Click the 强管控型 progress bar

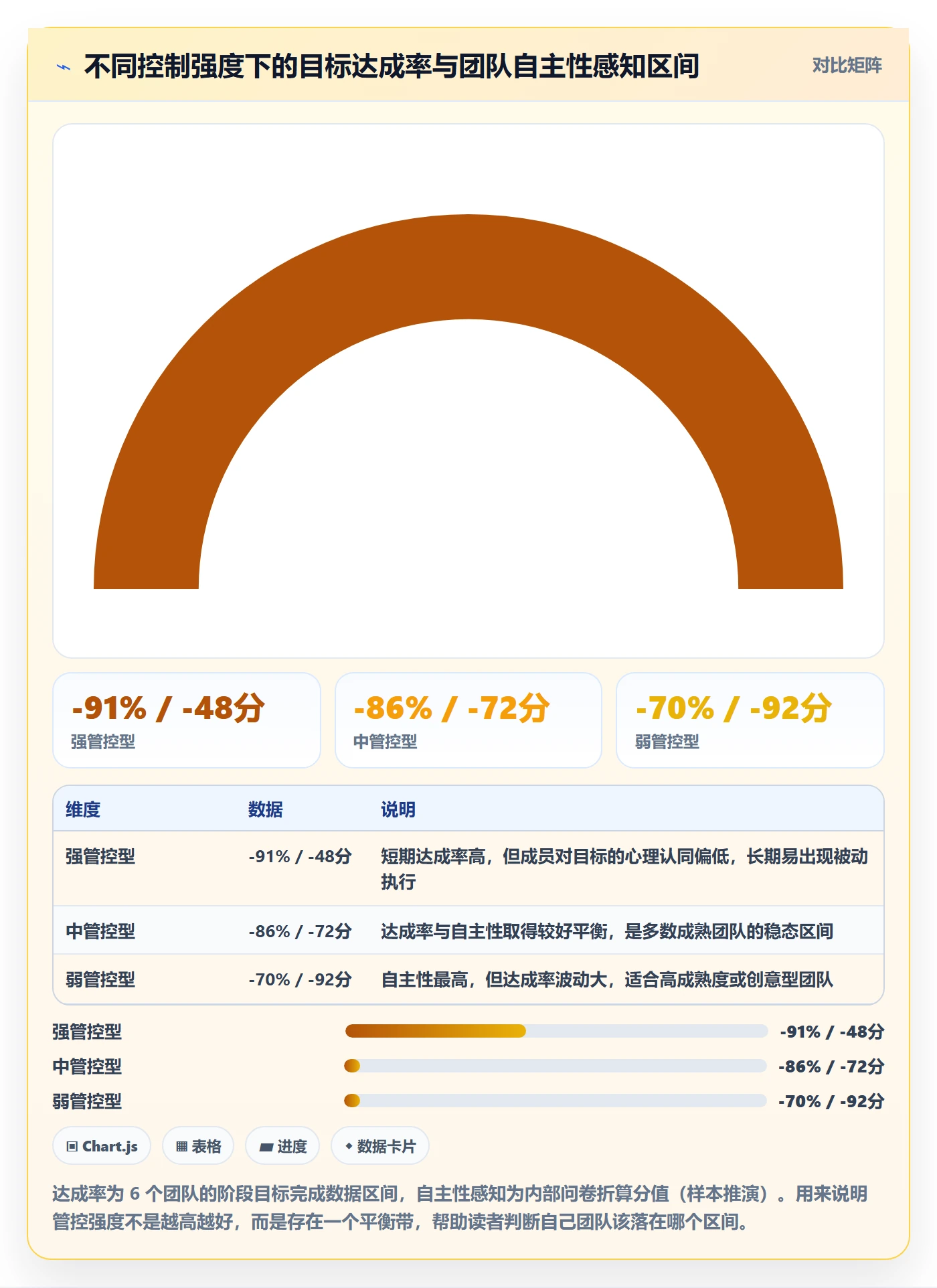pos(556,1031)
